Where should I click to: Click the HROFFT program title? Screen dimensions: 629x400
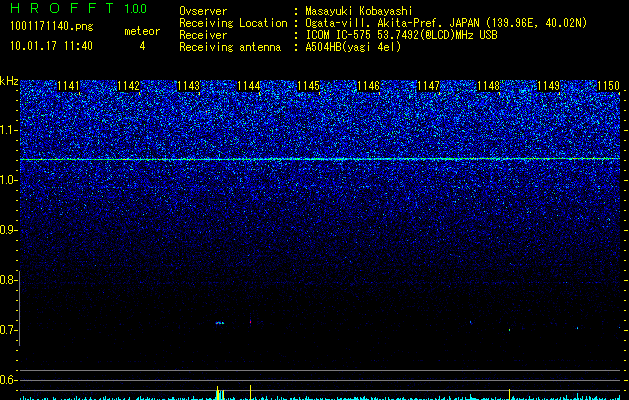62,8
